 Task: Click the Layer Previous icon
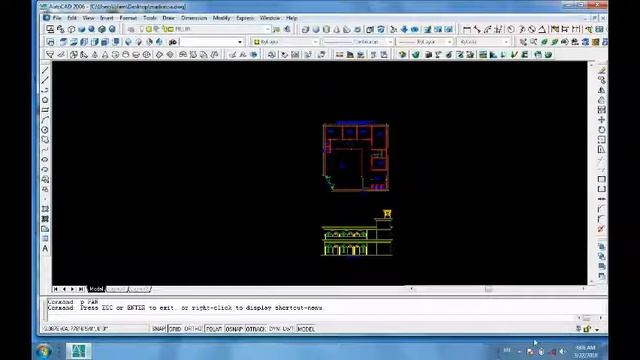(287, 29)
